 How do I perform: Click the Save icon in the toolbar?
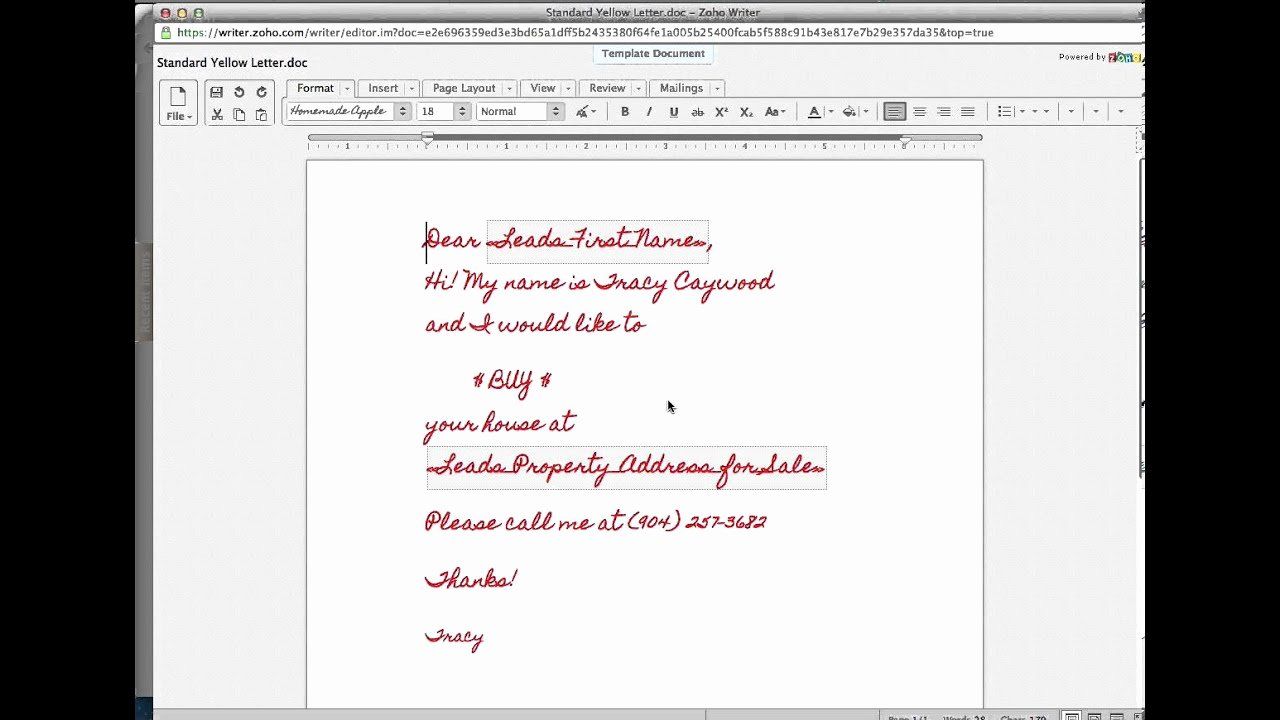click(217, 92)
